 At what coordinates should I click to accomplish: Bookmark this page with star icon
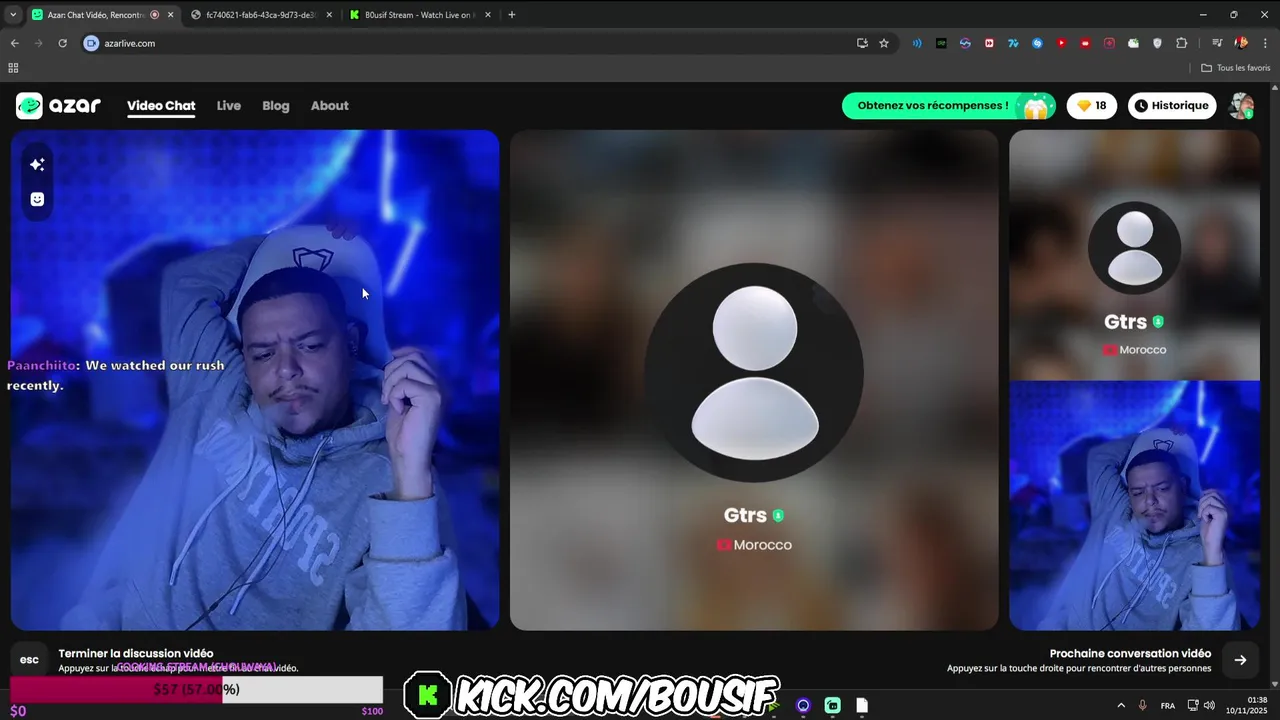click(884, 43)
